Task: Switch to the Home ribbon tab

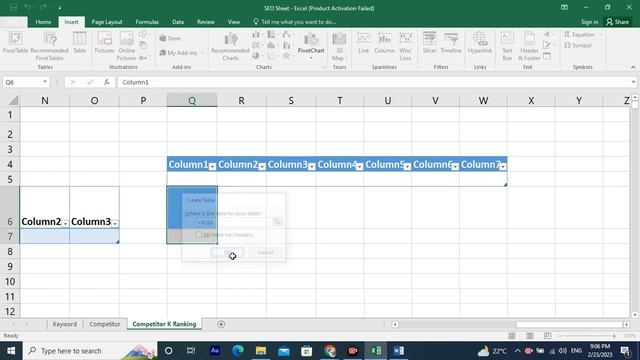Action: [x=43, y=22]
